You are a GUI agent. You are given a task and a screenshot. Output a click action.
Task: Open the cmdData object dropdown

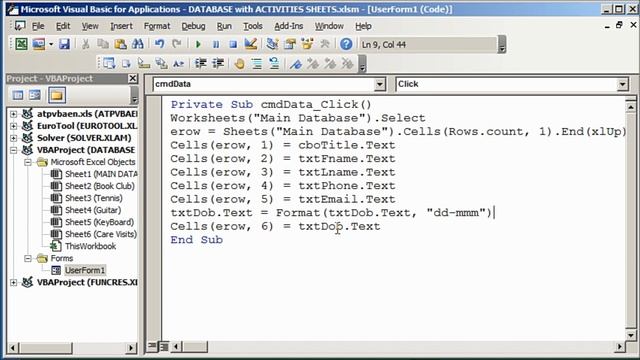(380, 84)
